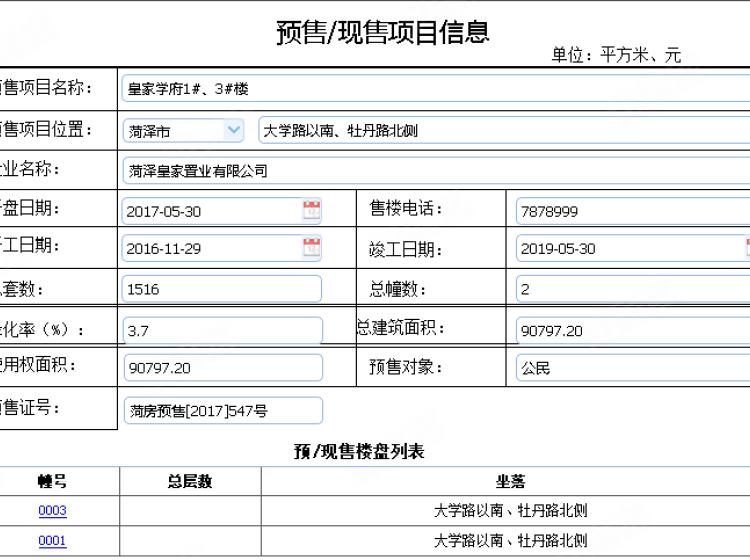Open calendar picker for 2017-05-30 opening date
This screenshot has width=750, height=560.
tap(311, 210)
